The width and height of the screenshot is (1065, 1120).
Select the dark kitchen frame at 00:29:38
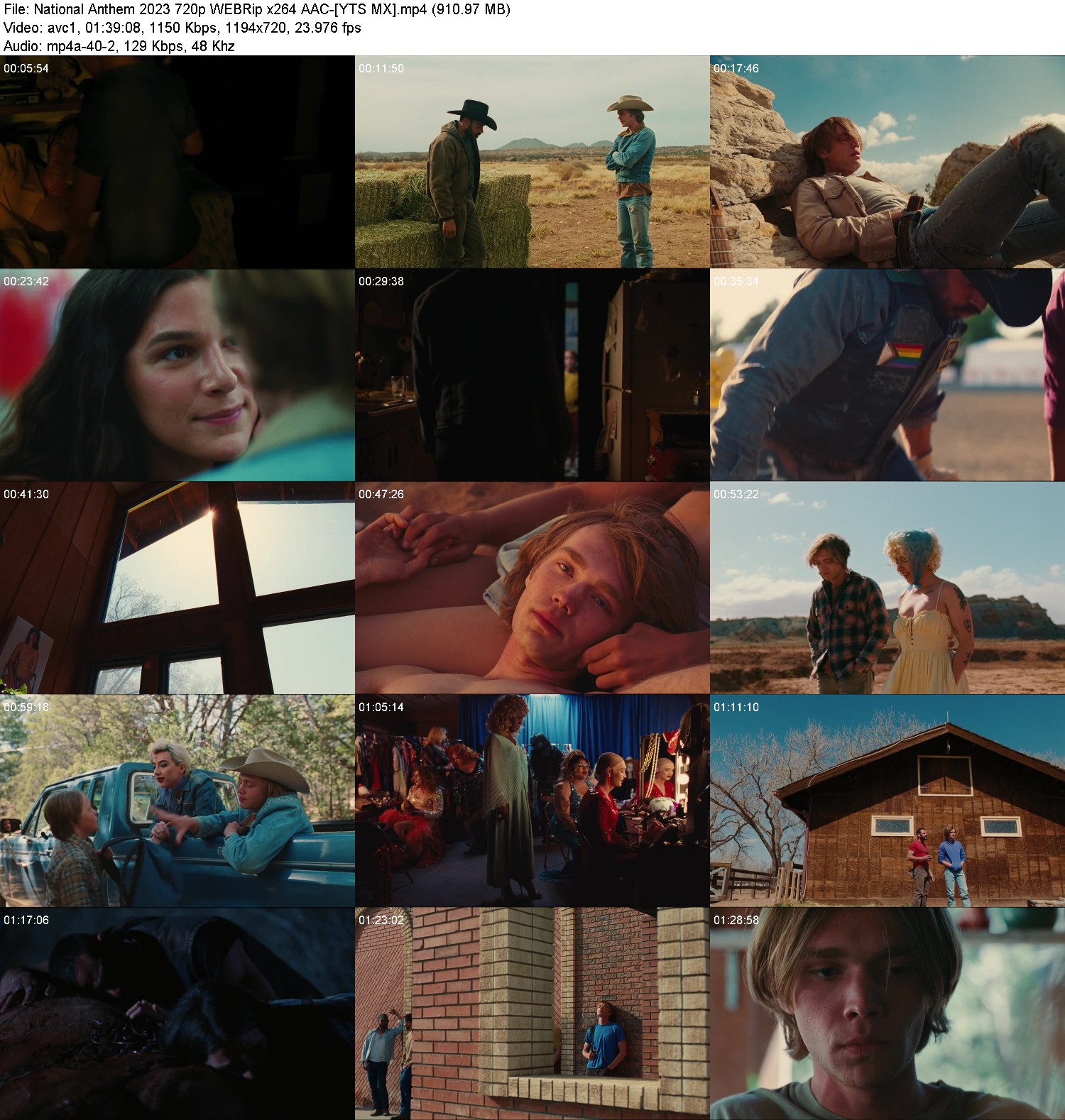pyautogui.click(x=532, y=375)
